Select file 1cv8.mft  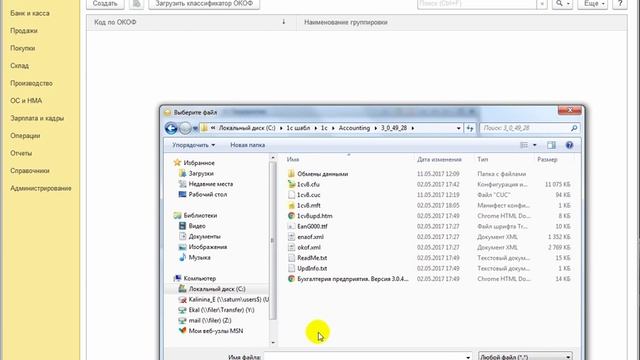click(x=309, y=205)
